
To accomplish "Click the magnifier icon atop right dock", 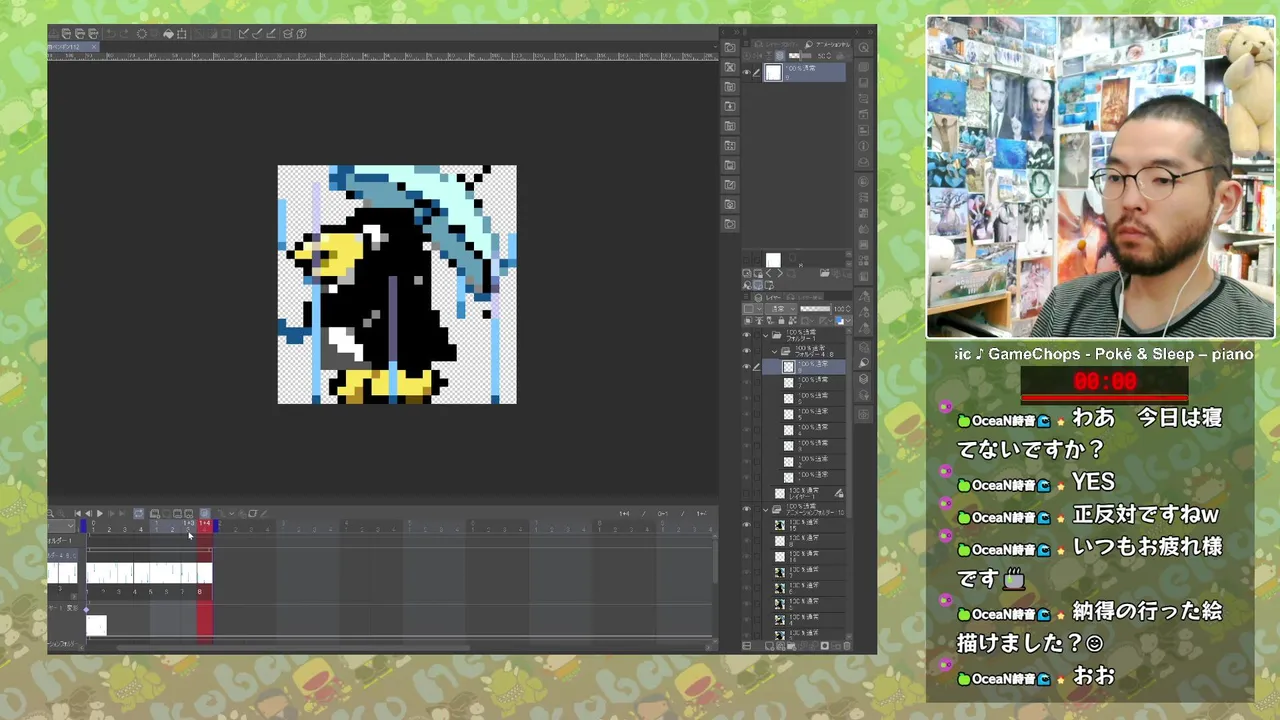I will coord(864,47).
